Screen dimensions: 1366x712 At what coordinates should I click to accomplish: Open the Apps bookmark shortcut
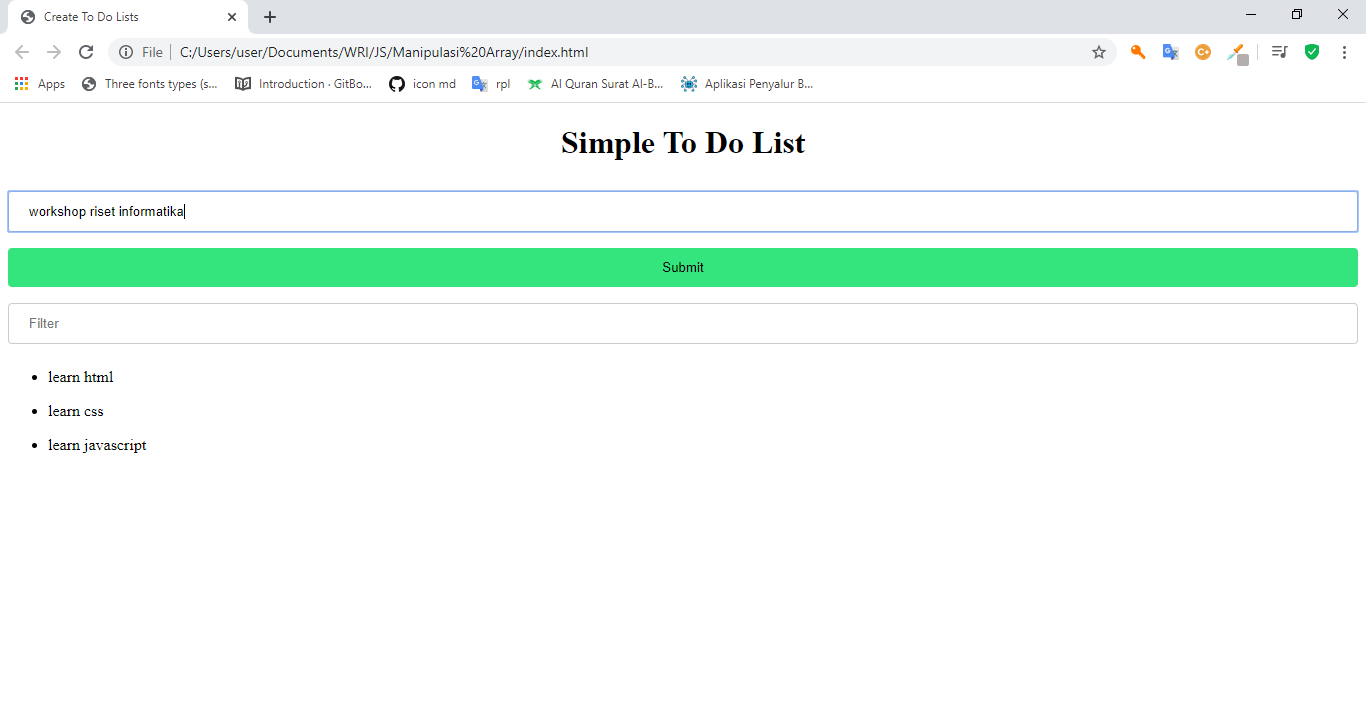40,84
